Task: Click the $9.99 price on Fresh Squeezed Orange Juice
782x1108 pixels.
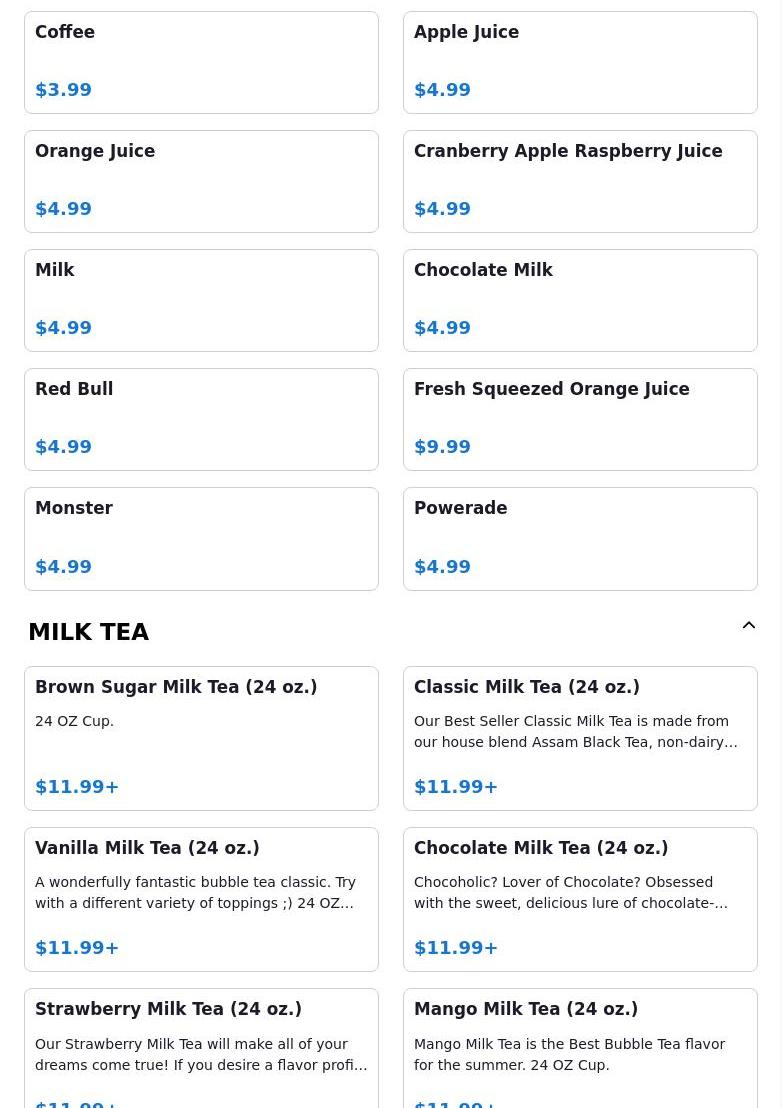Action: tap(442, 447)
